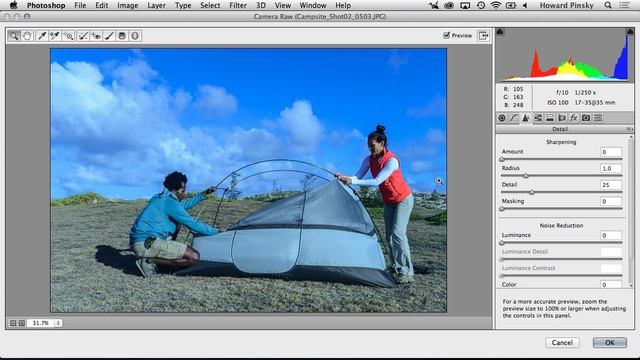Click the Masking value field
The width and height of the screenshot is (640, 360).
(x=611, y=201)
